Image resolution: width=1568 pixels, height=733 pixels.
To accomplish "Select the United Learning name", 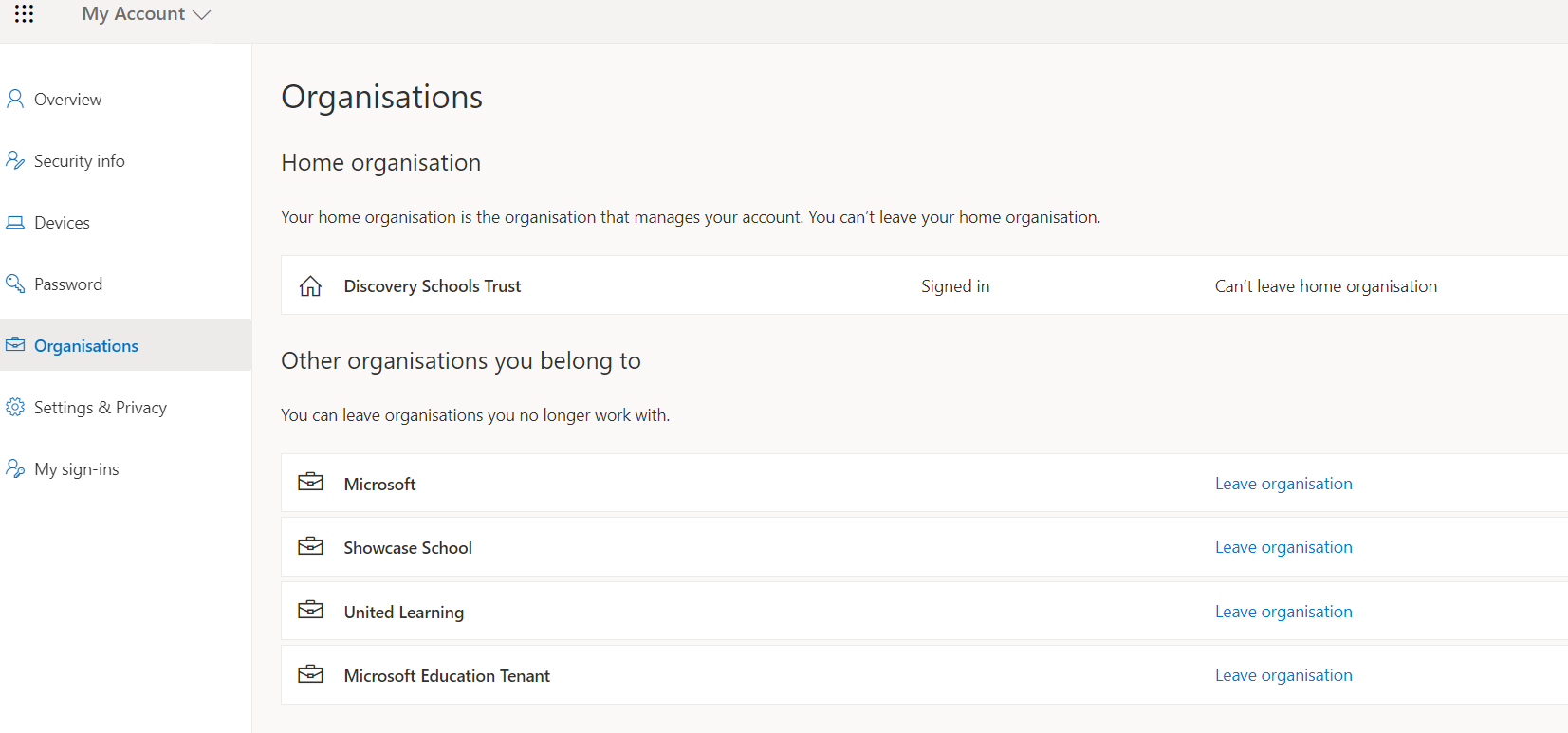I will tap(404, 613).
